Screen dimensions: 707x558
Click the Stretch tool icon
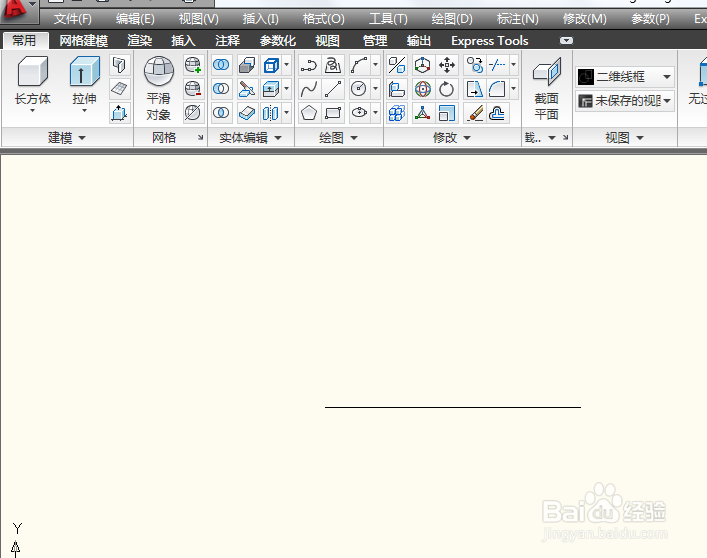(475, 89)
